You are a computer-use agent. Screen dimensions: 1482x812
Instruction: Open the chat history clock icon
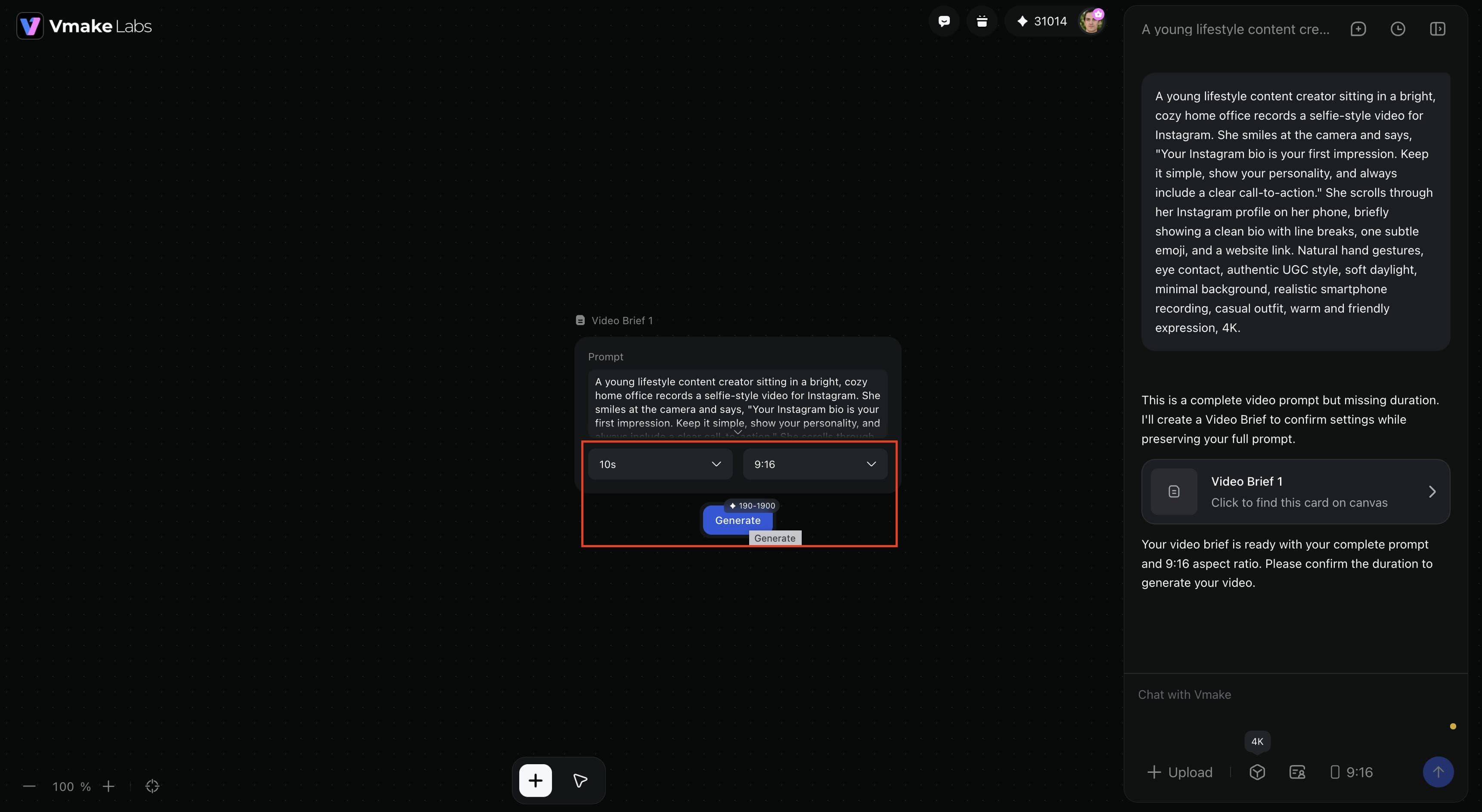pos(1398,29)
